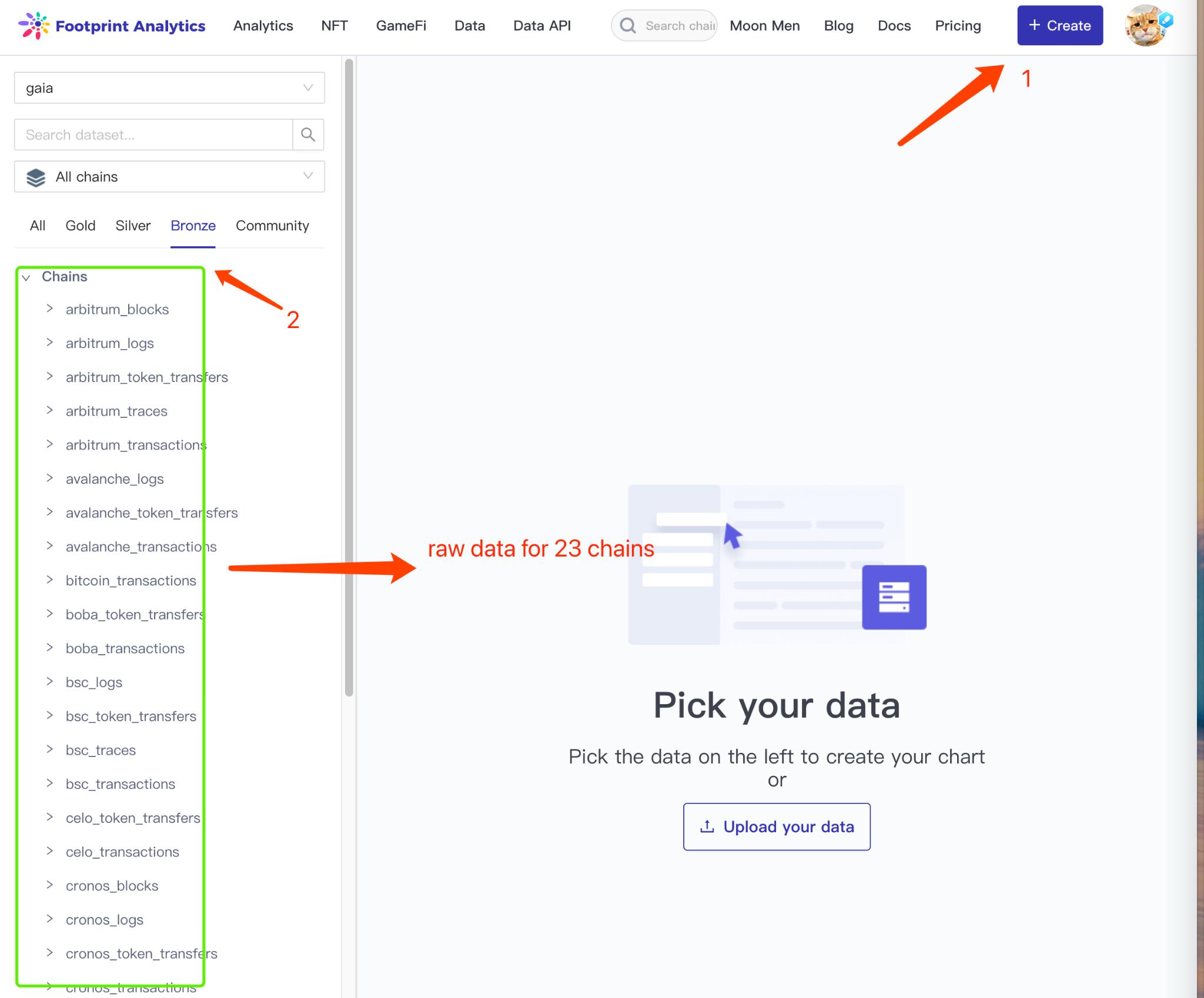This screenshot has height=998, width=1204.
Task: Open the gaia dropdown selector
Action: click(169, 88)
